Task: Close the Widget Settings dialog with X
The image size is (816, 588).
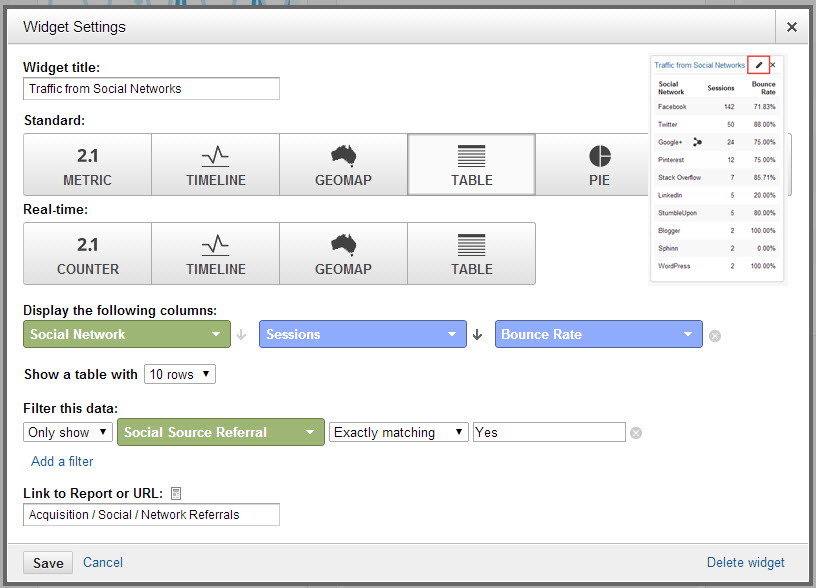Action: point(792,27)
